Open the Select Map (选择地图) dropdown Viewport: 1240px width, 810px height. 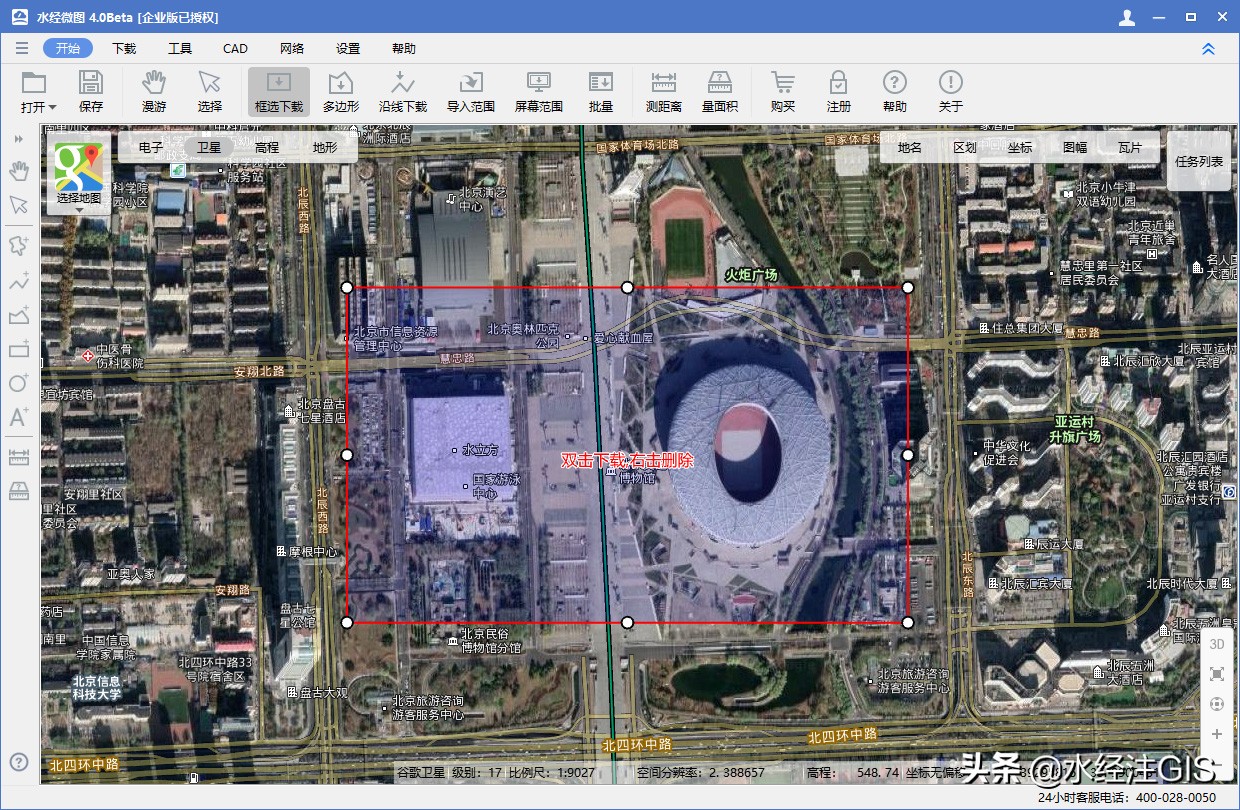pos(79,176)
